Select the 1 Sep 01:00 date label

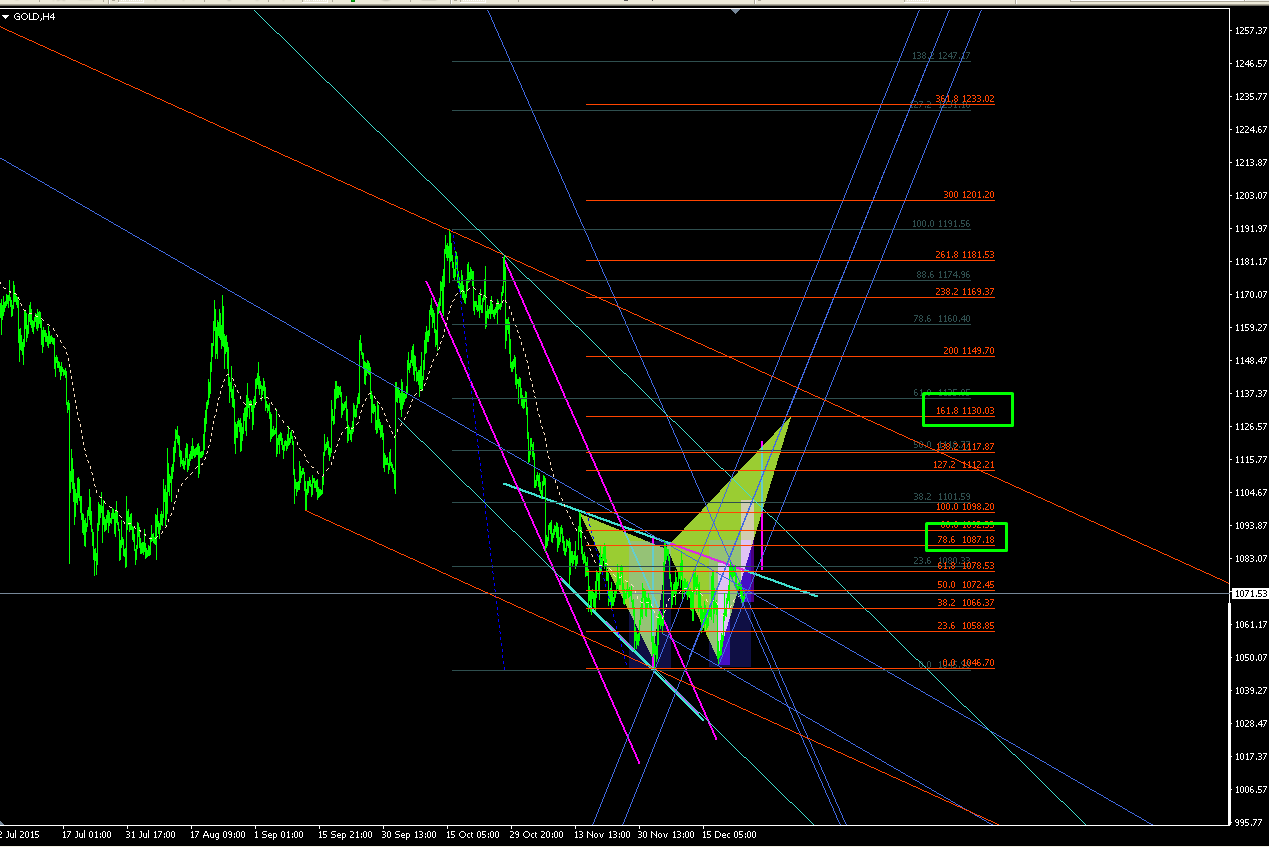click(x=279, y=833)
